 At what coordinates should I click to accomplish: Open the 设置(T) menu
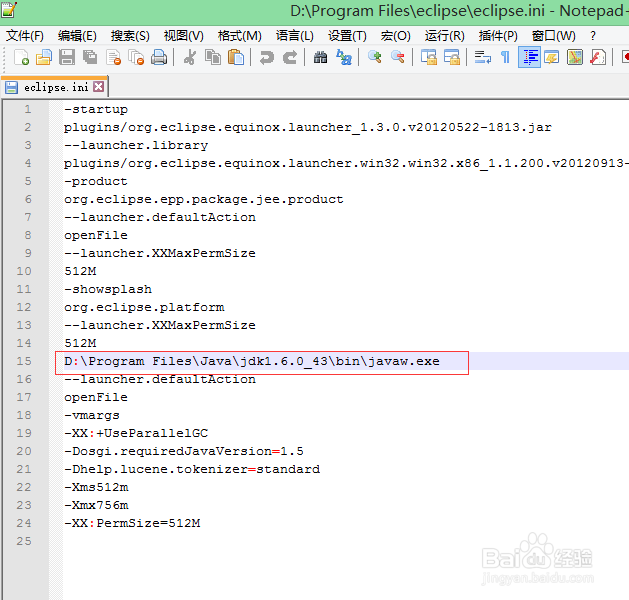point(347,36)
